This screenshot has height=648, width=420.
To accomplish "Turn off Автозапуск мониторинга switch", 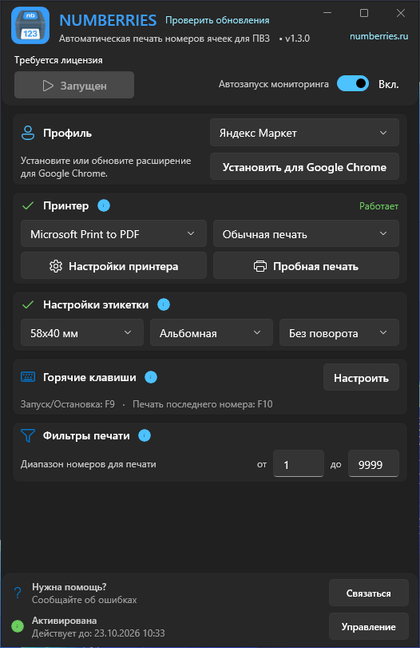I will click(x=353, y=84).
